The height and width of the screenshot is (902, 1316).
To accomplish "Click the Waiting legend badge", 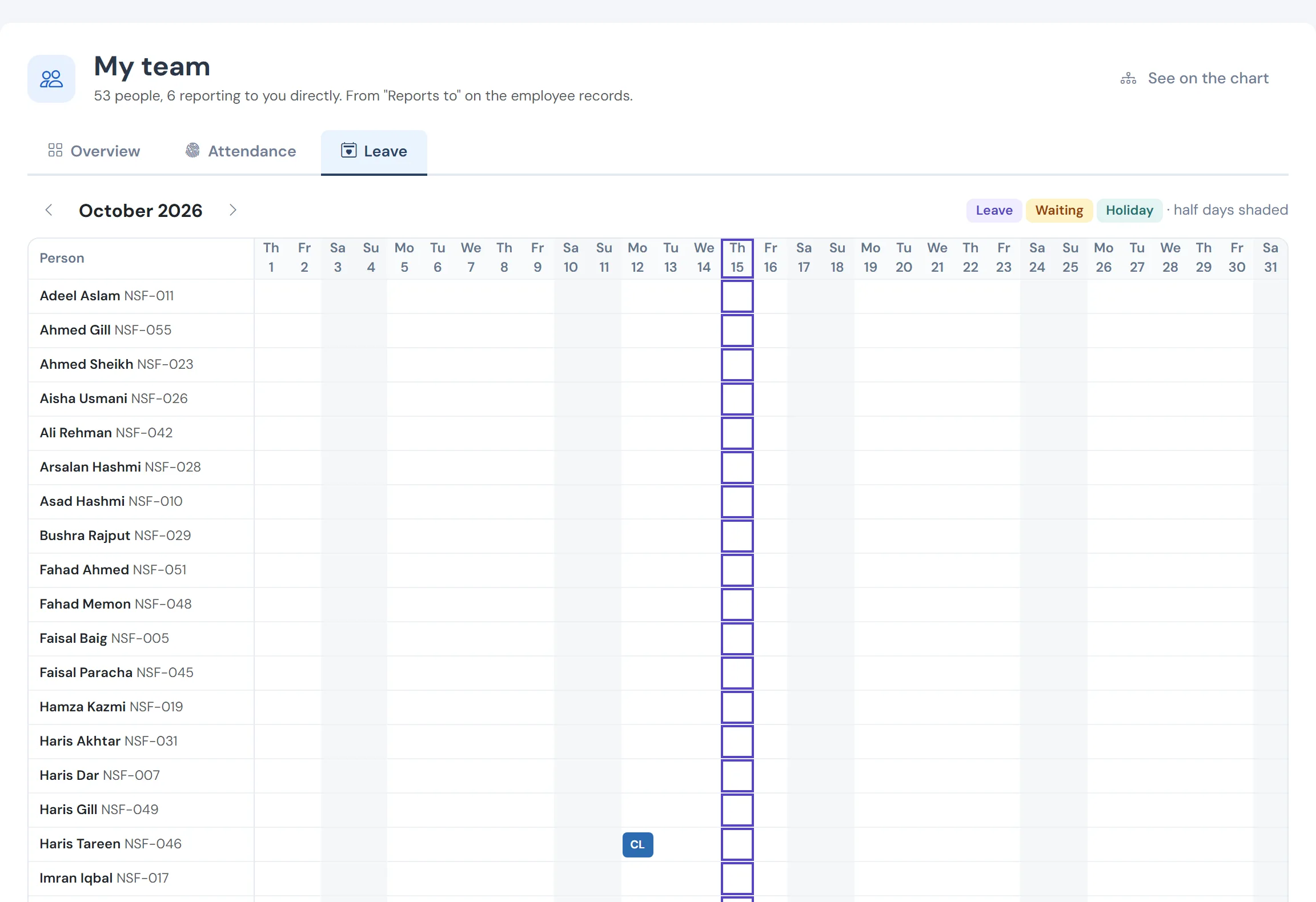I will point(1059,210).
